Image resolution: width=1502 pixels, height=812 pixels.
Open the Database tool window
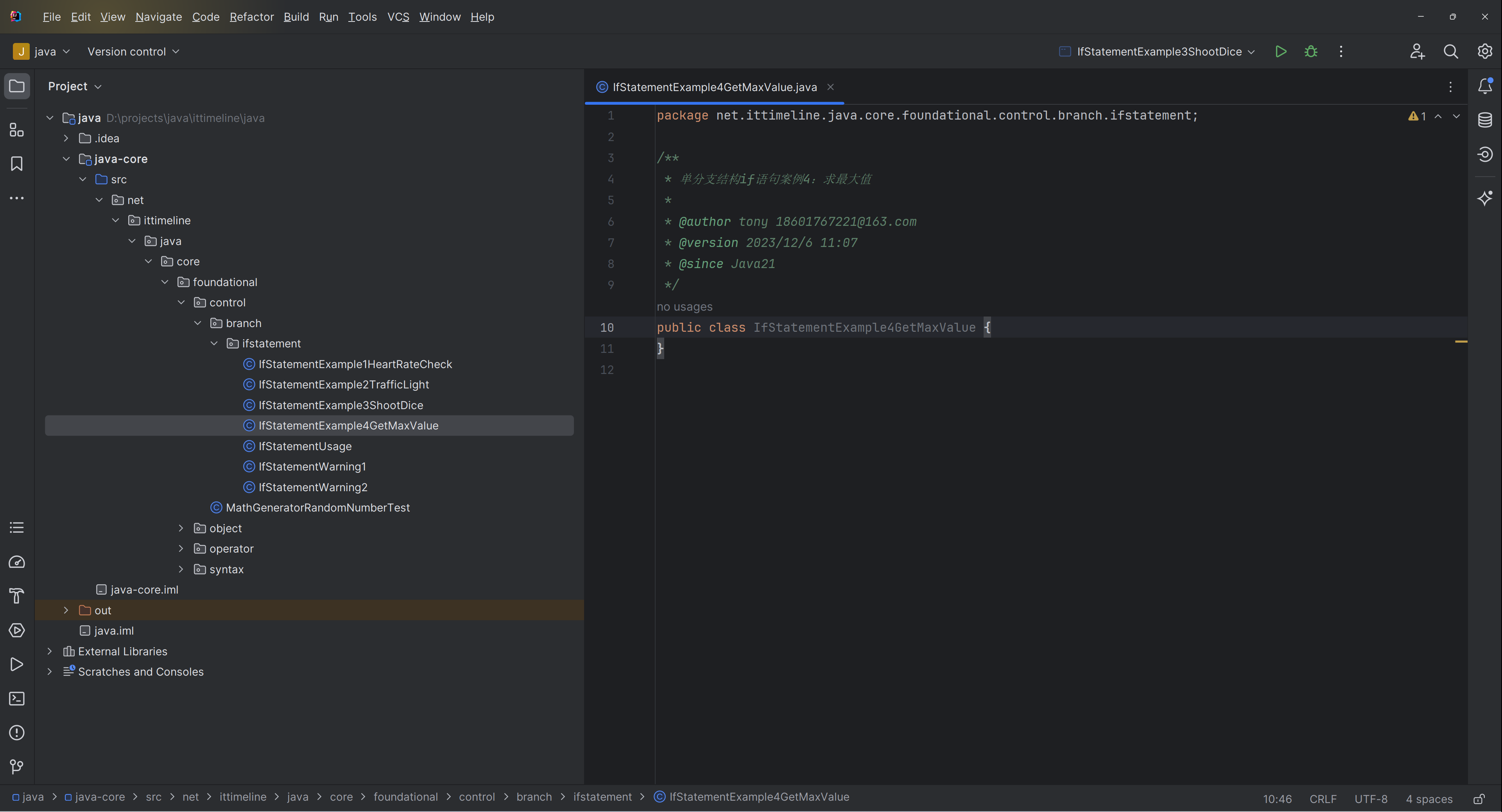(1485, 120)
